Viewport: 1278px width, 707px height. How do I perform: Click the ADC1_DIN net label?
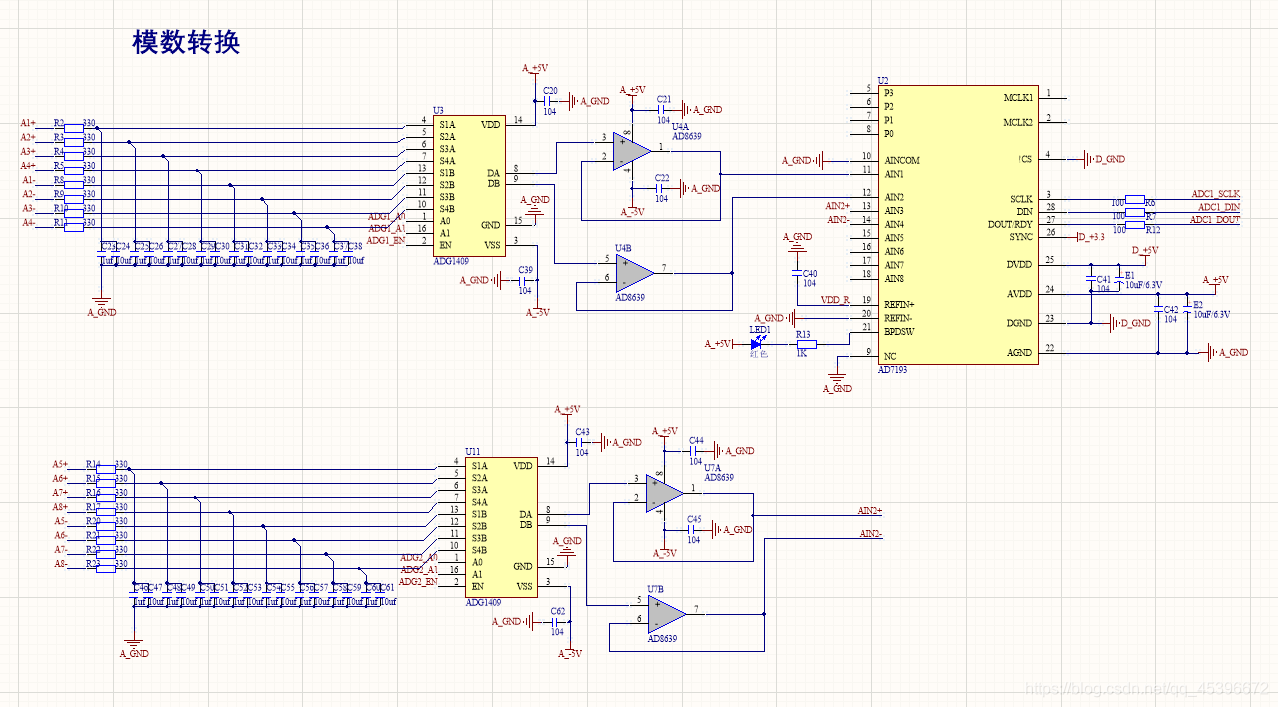[x=1218, y=206]
